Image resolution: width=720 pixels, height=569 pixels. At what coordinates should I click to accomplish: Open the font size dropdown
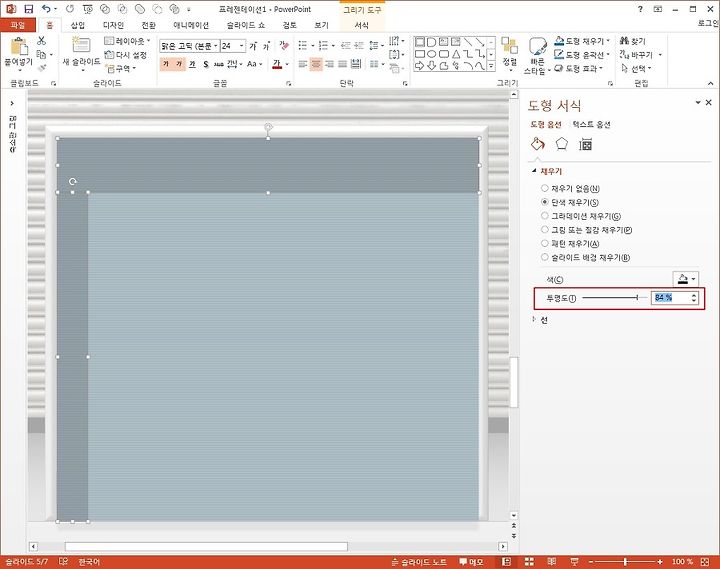242,46
